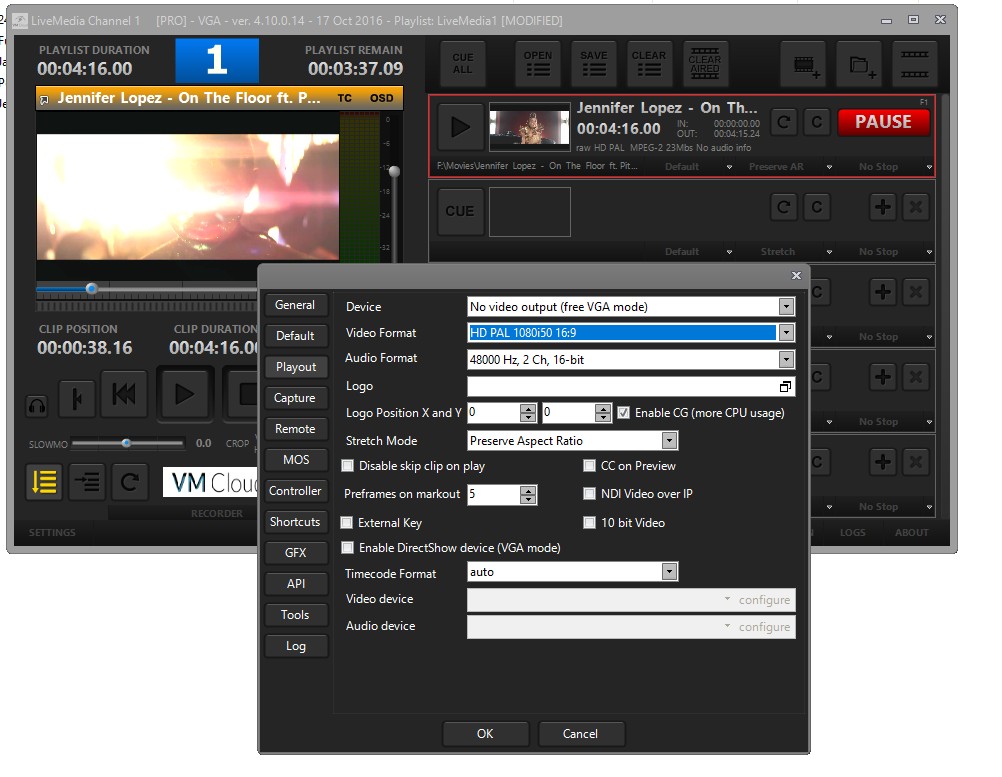Click the Cue All button
Screen dimensions: 1002x777
[462, 64]
